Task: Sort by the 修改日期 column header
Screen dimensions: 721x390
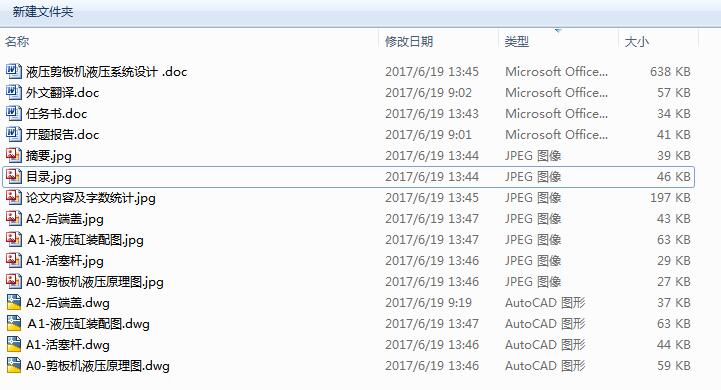Action: 409,41
